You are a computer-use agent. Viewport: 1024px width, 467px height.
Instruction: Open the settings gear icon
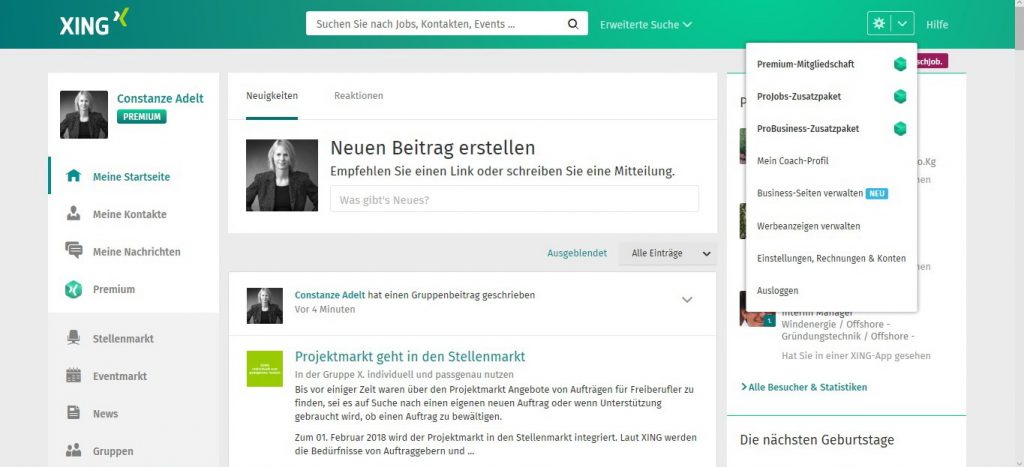point(879,24)
